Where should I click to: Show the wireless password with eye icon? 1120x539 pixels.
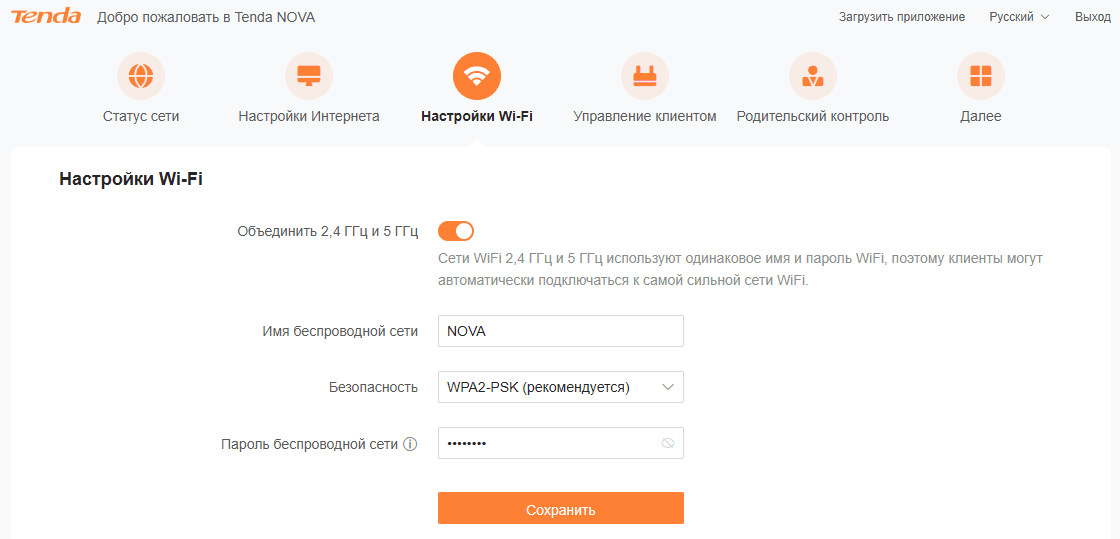pyautogui.click(x=668, y=443)
